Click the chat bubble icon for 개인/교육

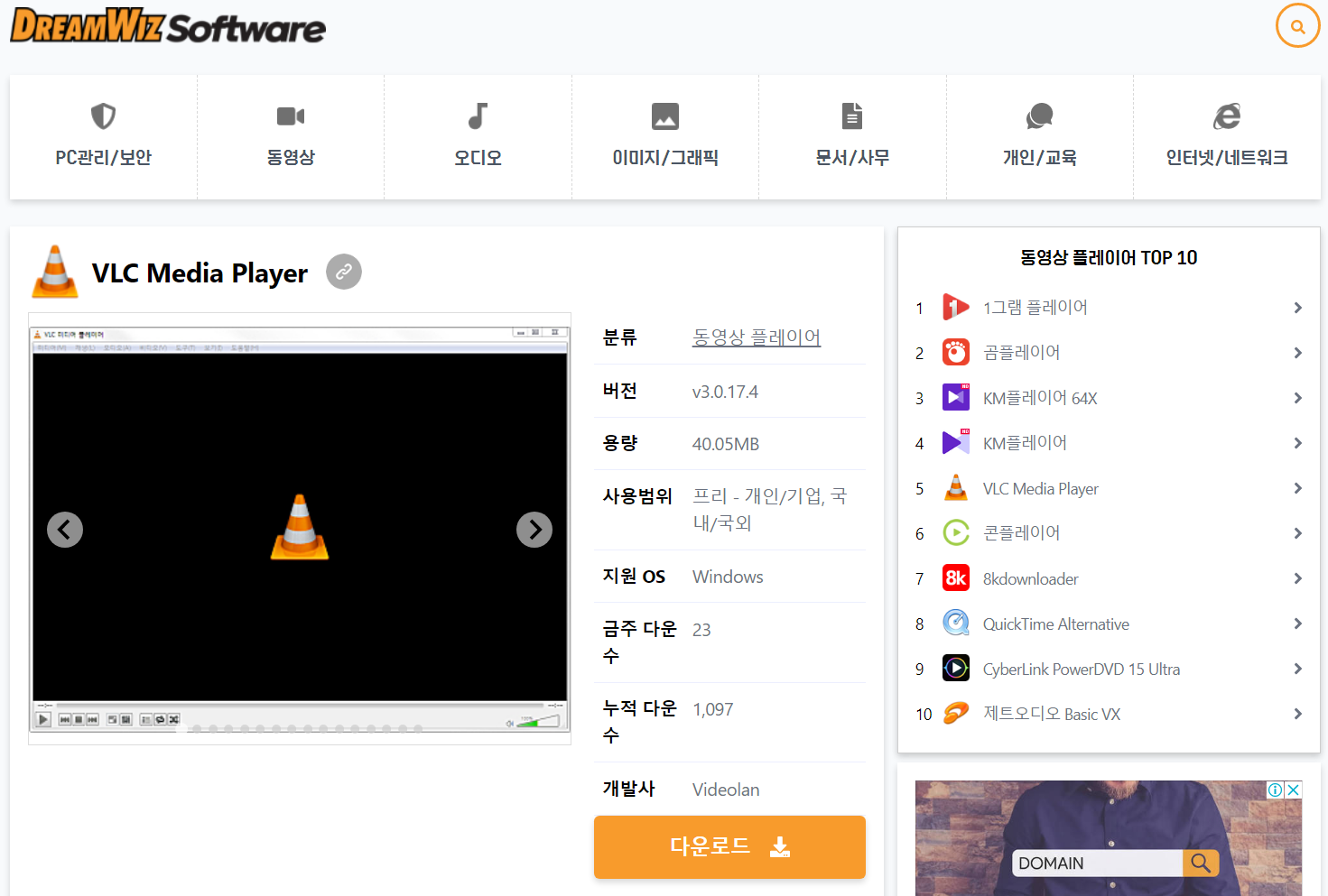(1039, 116)
